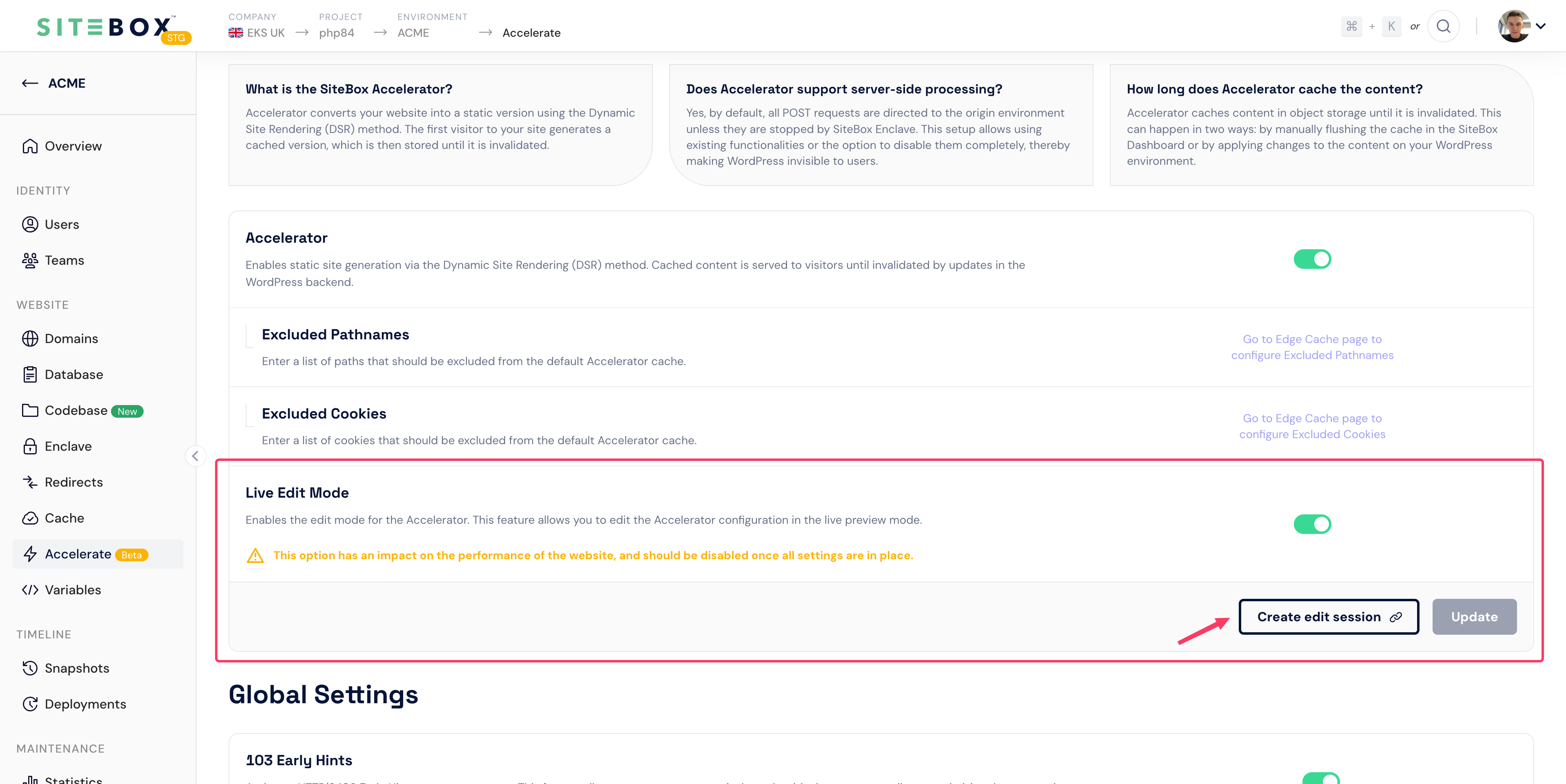
Task: Click the Redirects arrows icon
Action: click(30, 482)
